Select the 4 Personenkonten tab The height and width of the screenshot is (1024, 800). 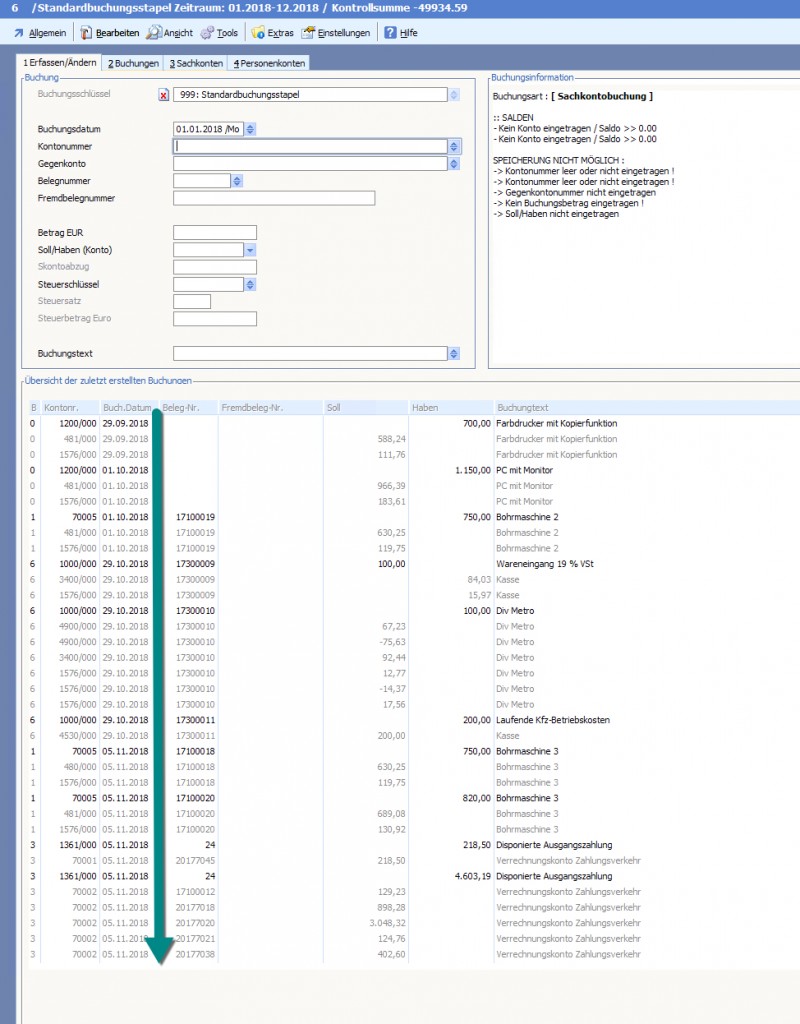[268, 63]
